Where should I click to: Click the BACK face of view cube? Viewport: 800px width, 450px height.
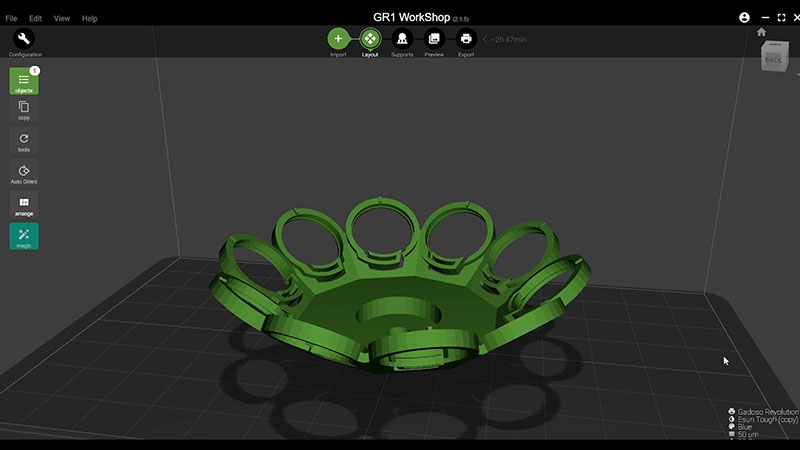pos(774,58)
